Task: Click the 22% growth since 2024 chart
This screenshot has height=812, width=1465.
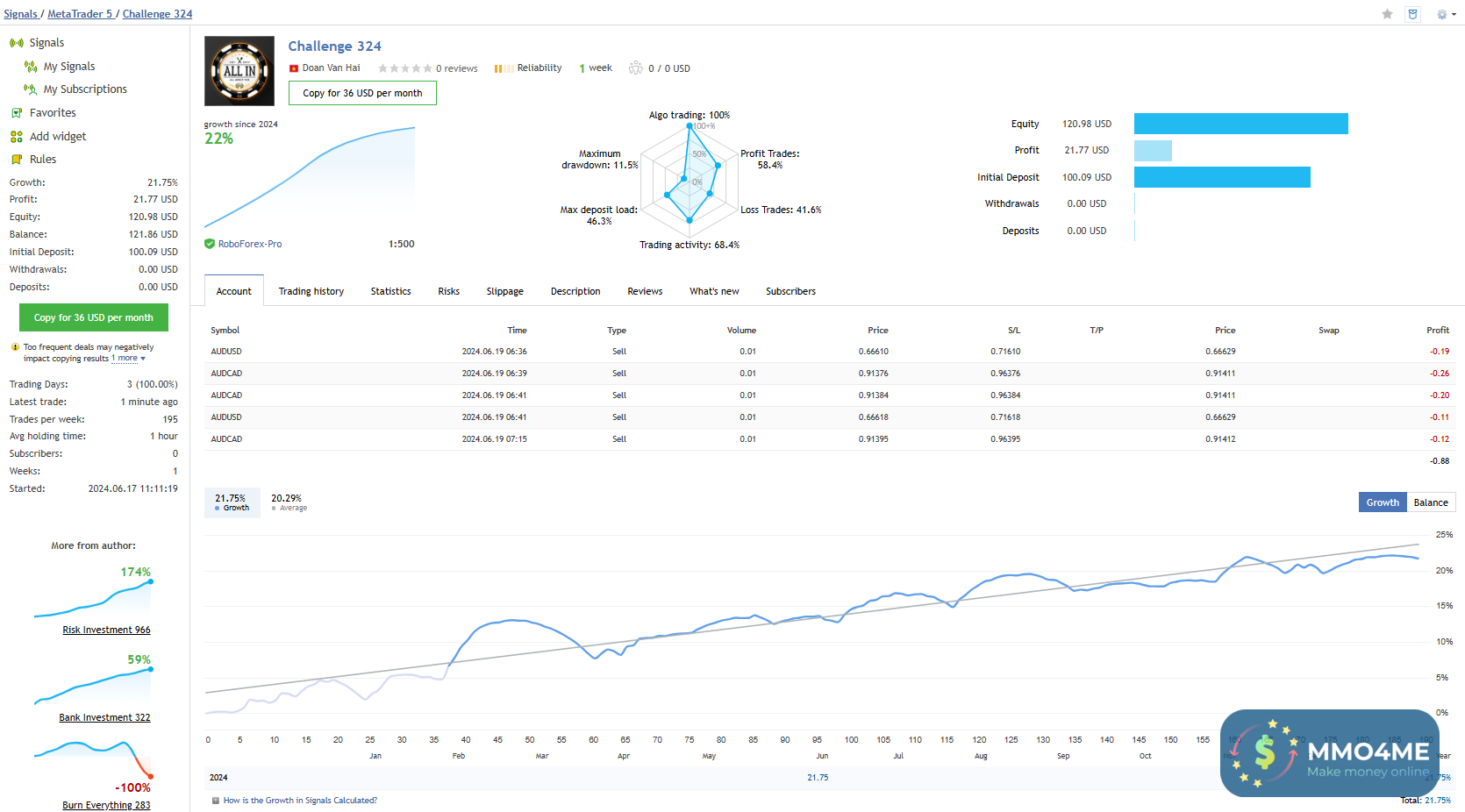Action: [x=310, y=176]
